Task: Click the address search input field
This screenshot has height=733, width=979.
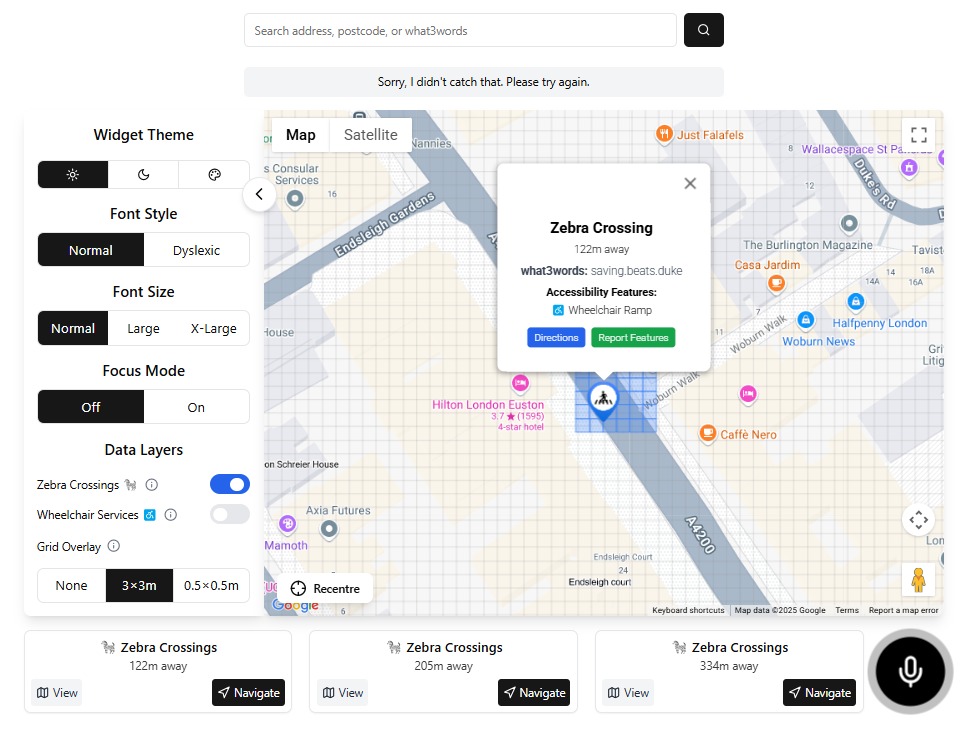Action: pos(459,30)
